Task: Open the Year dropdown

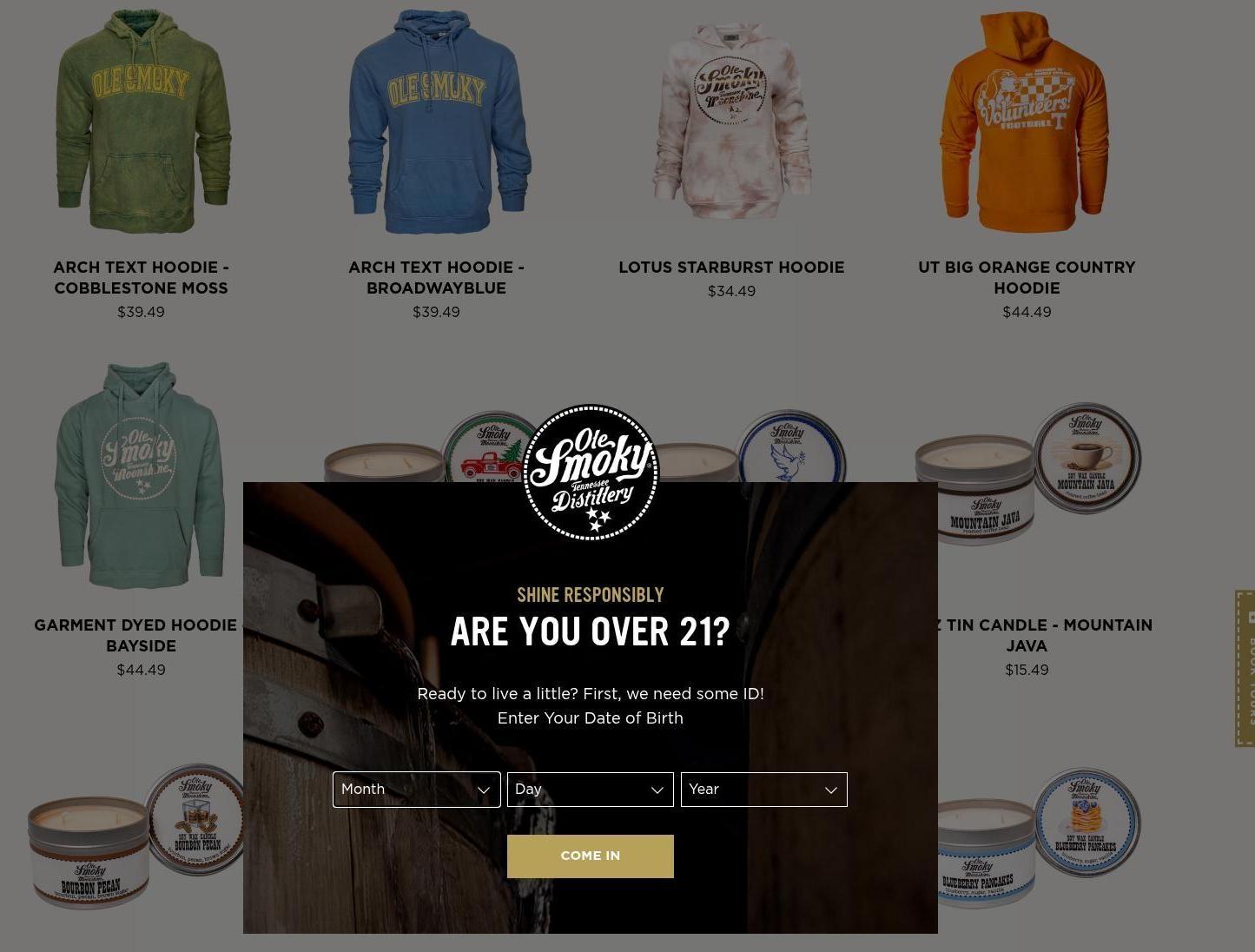Action: (x=764, y=790)
